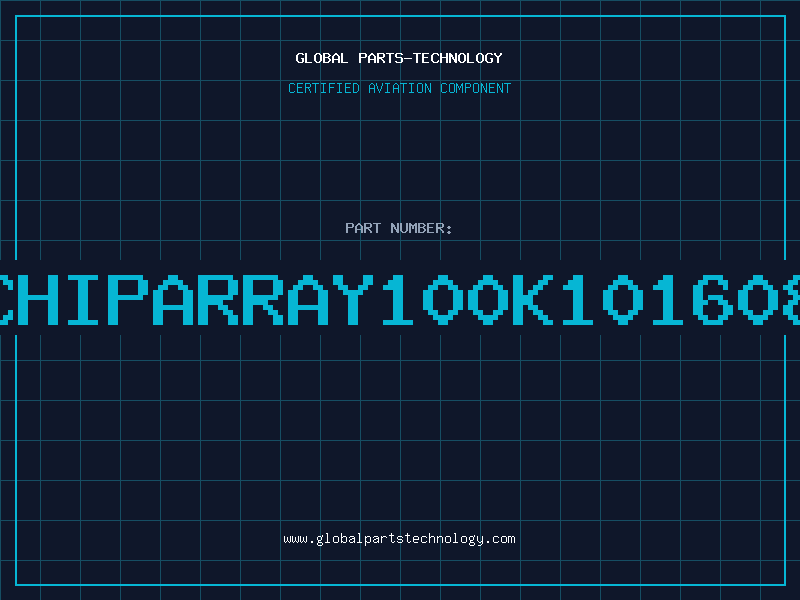
Task: Click the www prefix of the URL
Action: coord(295,539)
